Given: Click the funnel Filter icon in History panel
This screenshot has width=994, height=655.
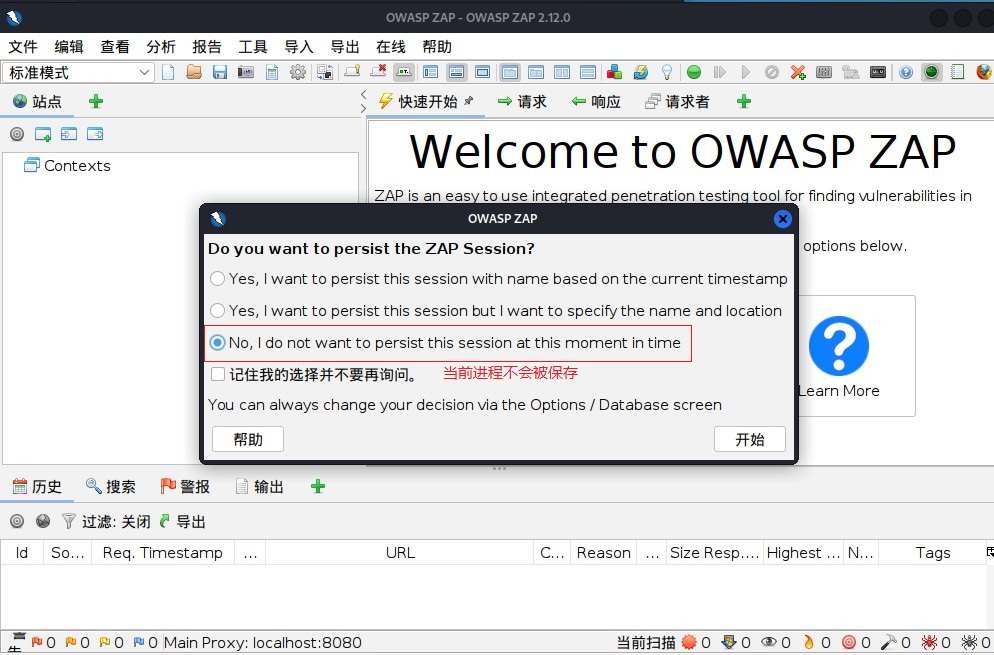Looking at the screenshot, I should click(x=68, y=521).
